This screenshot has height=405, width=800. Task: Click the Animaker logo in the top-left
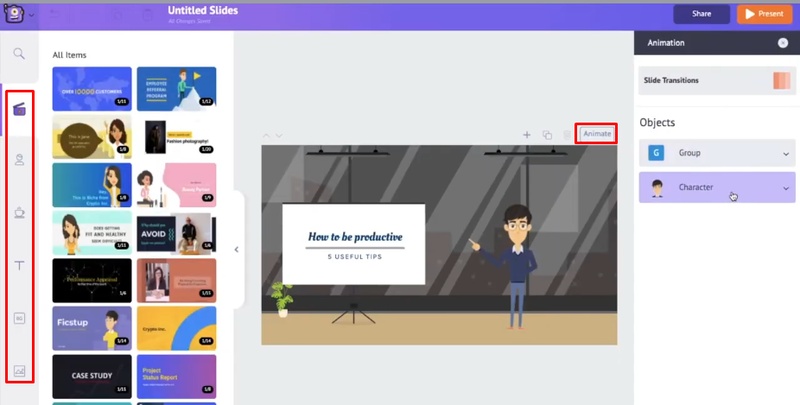14,14
